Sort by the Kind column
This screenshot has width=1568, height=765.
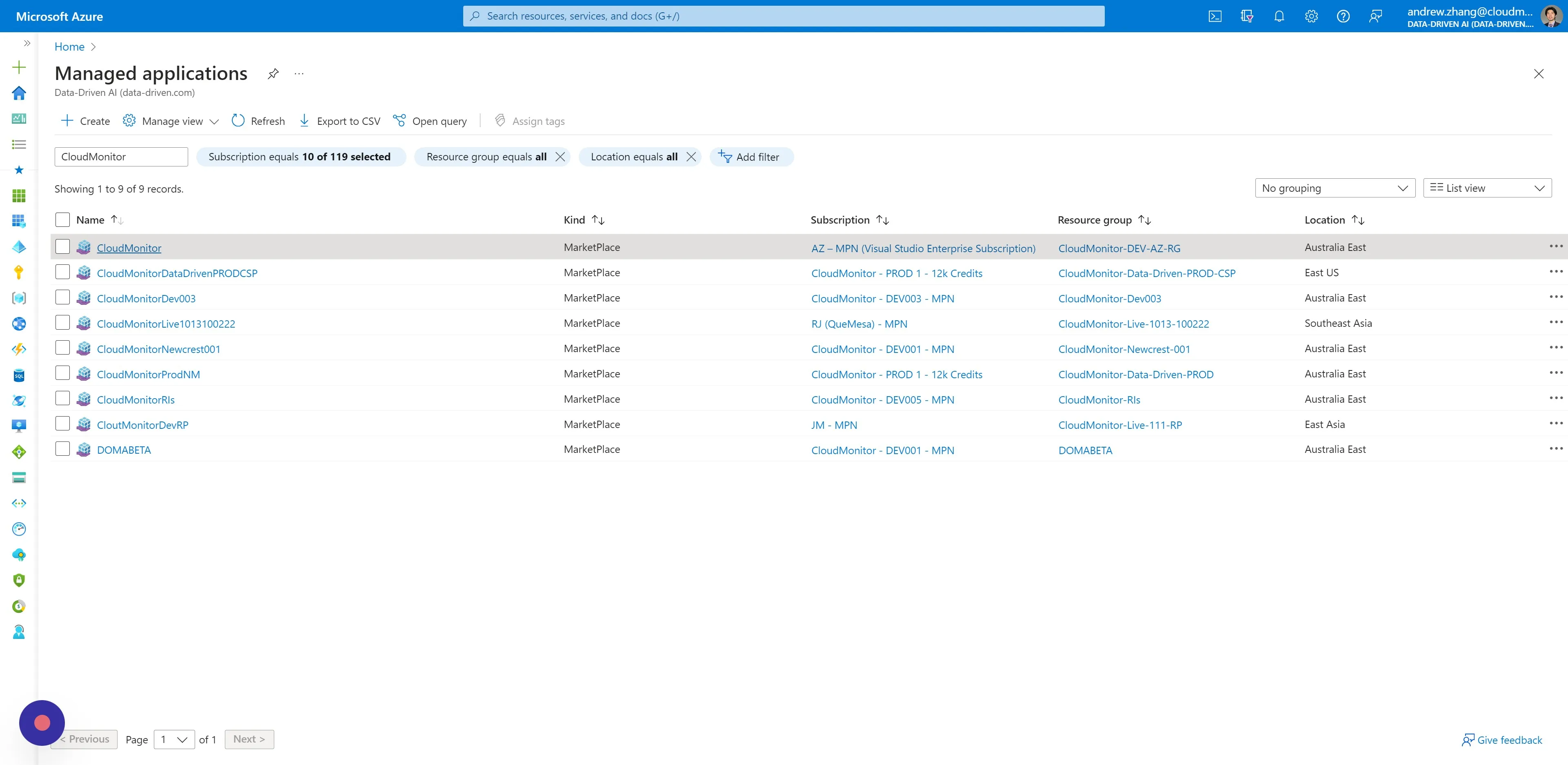(x=584, y=220)
